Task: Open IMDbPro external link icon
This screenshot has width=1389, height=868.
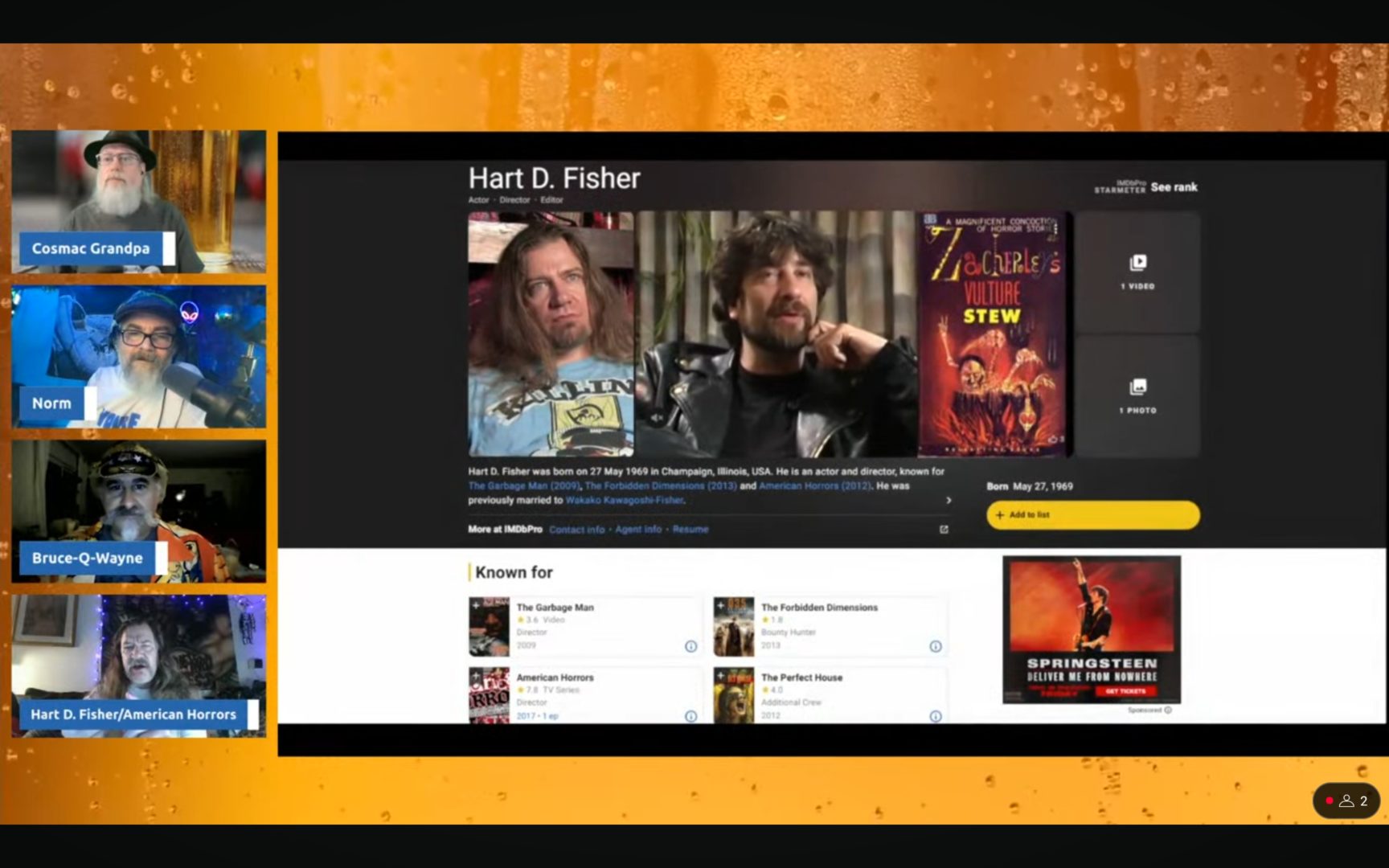Action: pos(944,530)
